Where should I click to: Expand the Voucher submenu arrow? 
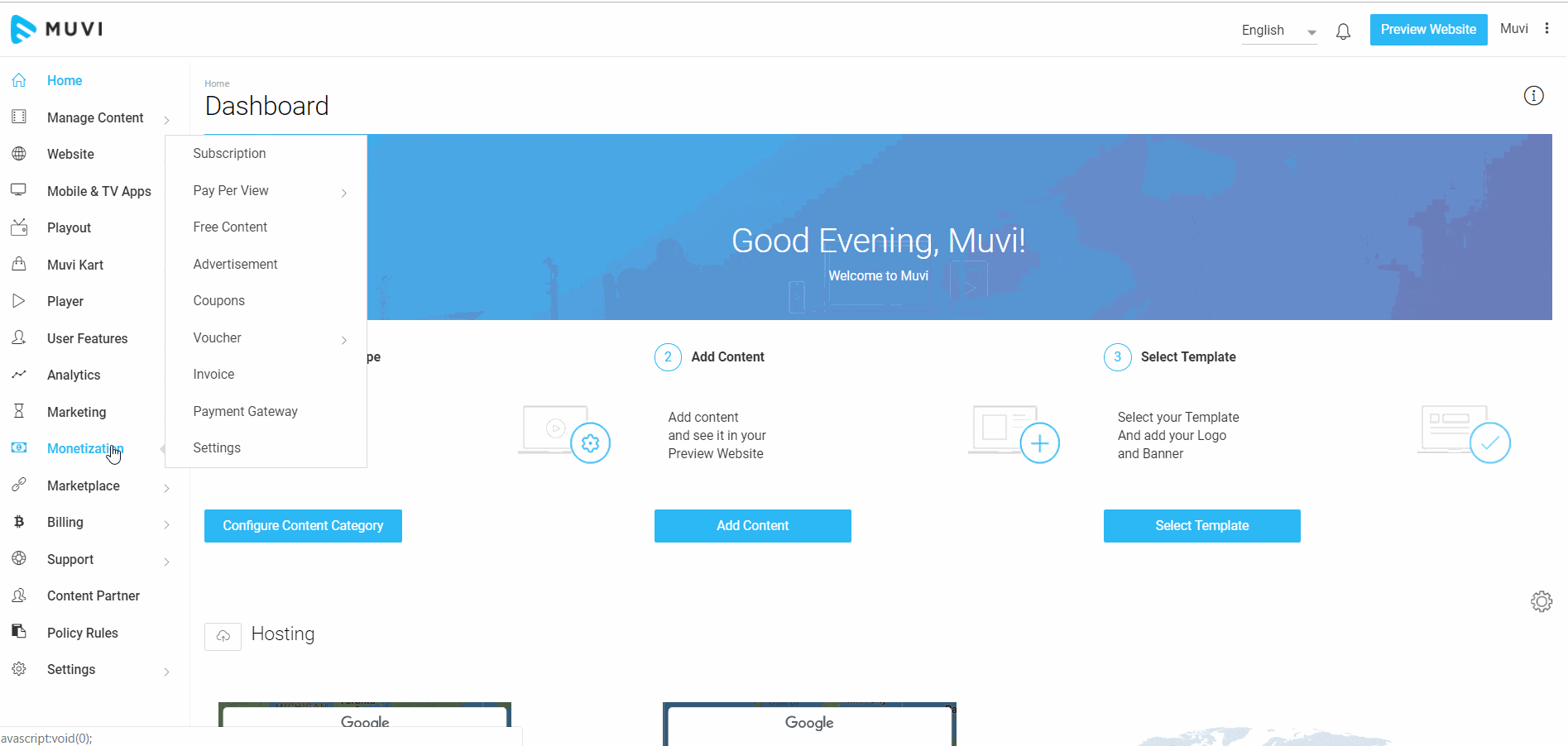tap(344, 340)
